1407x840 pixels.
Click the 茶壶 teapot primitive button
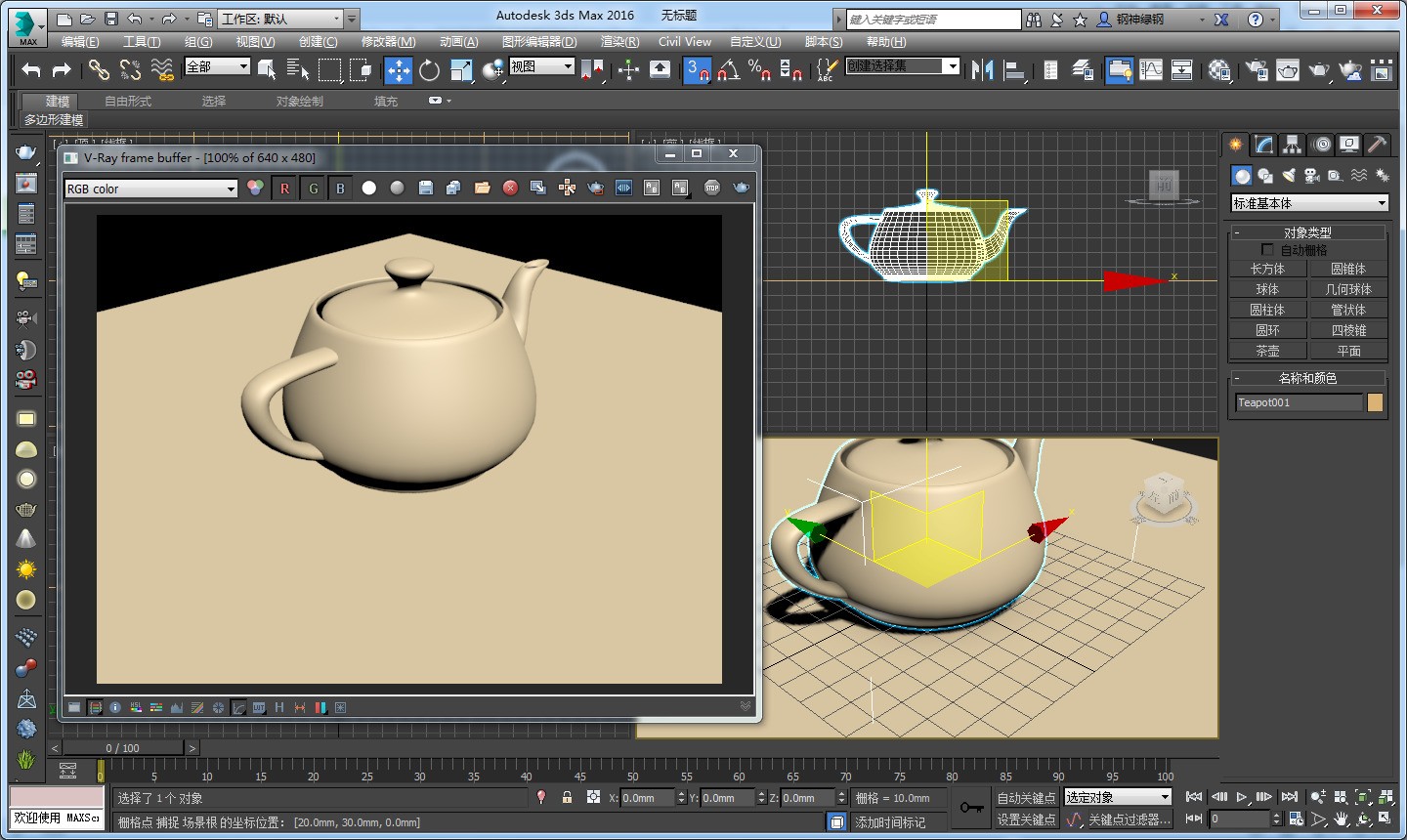tap(1267, 351)
